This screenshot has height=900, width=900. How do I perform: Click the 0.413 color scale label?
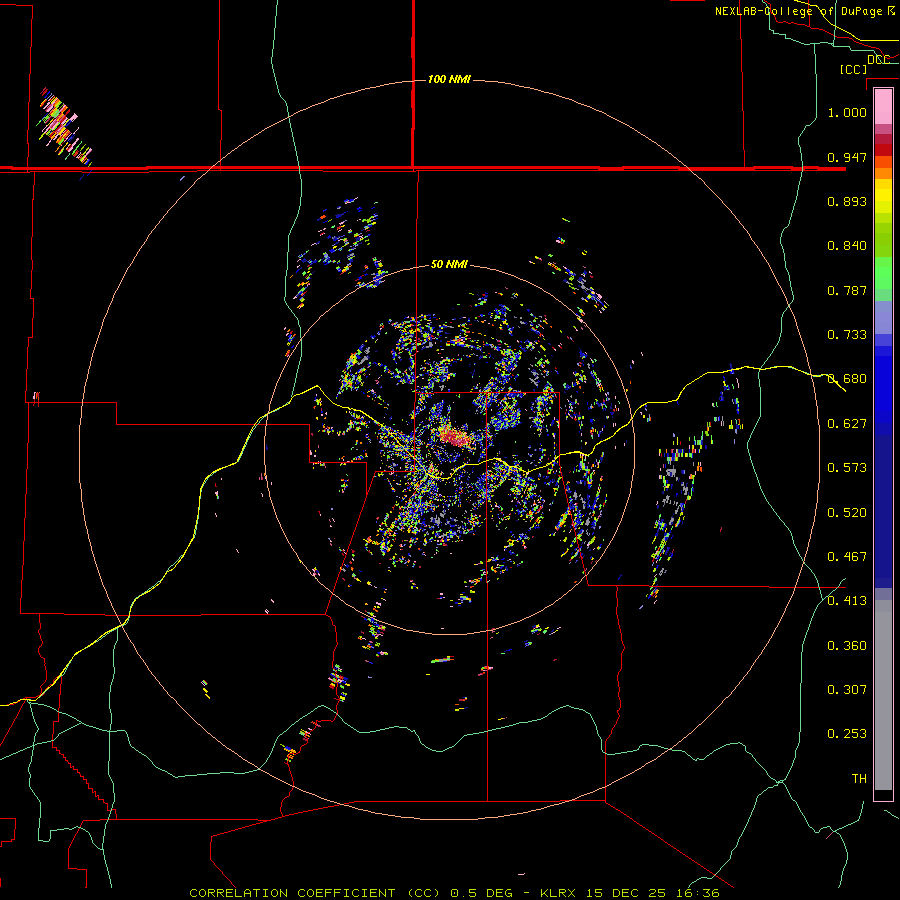847,601
